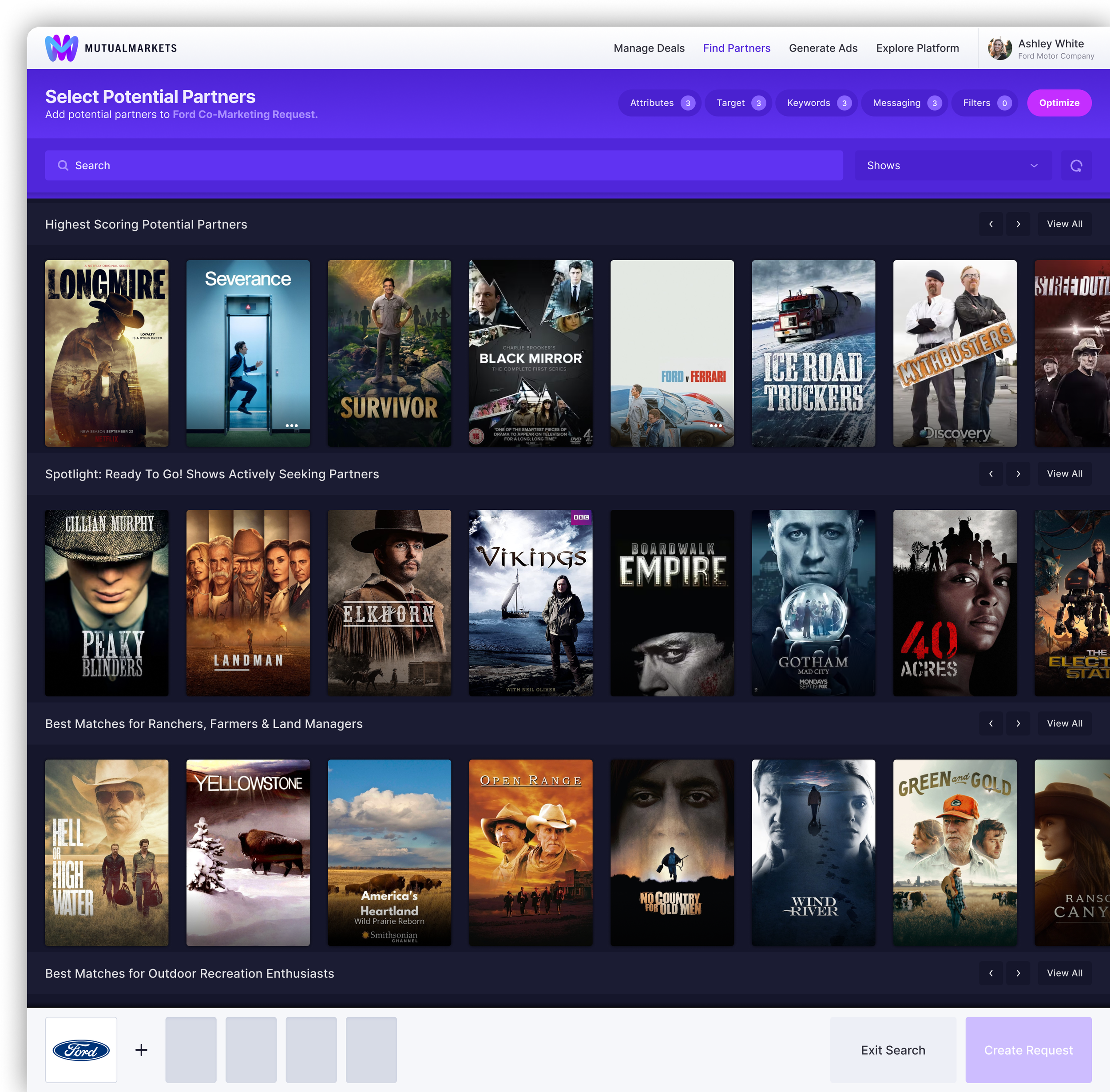Click Exit Search button
This screenshot has height=1092, width=1110.
click(893, 1049)
